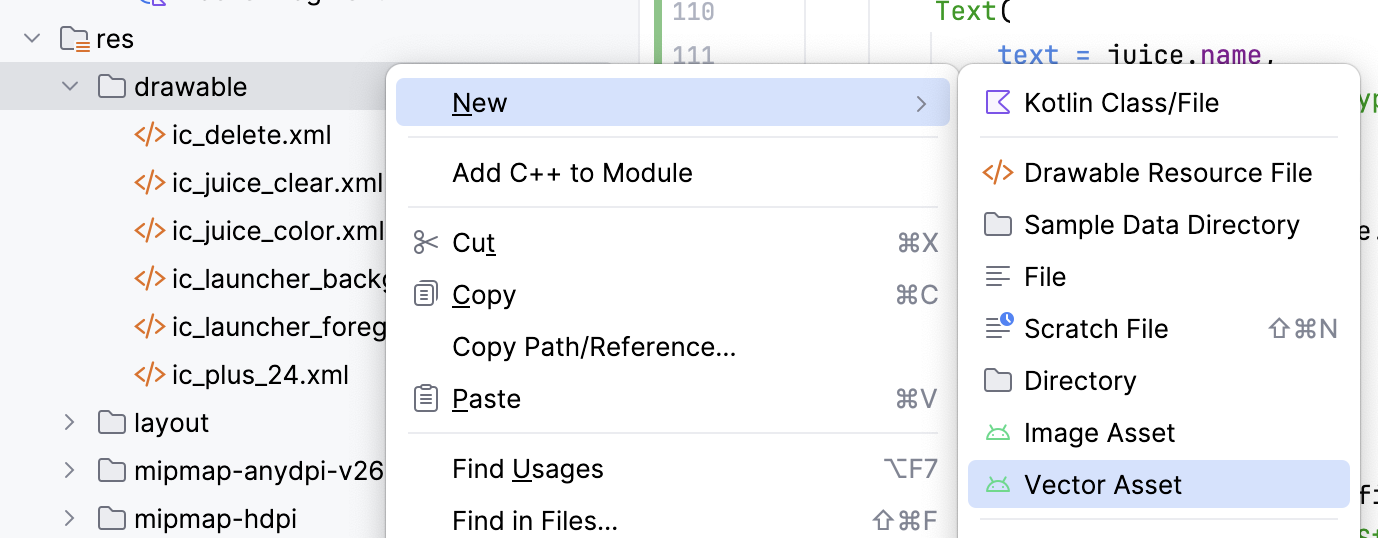Open ic_delete.xml in the project tree

tap(251, 135)
